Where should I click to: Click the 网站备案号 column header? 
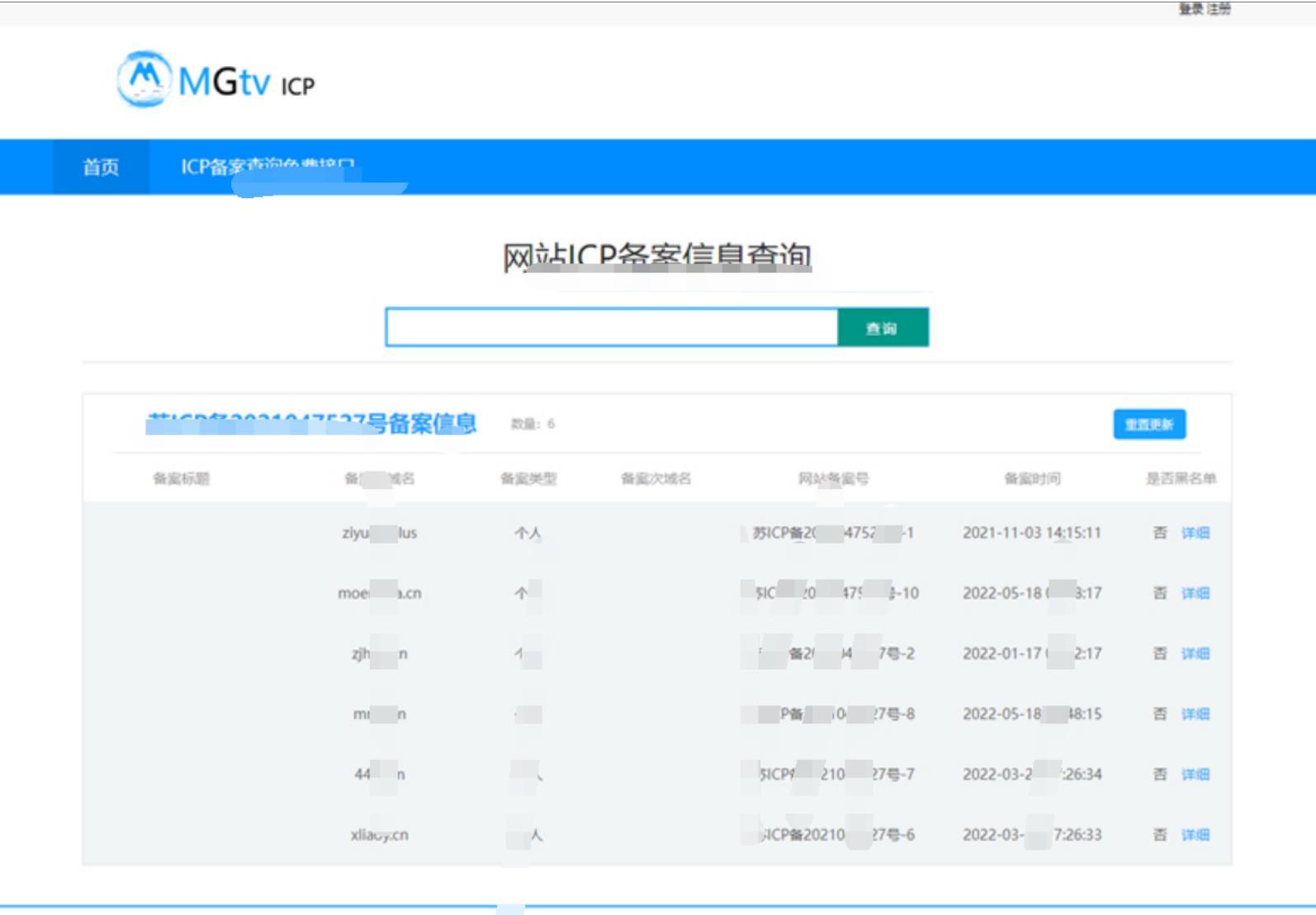pos(833,478)
